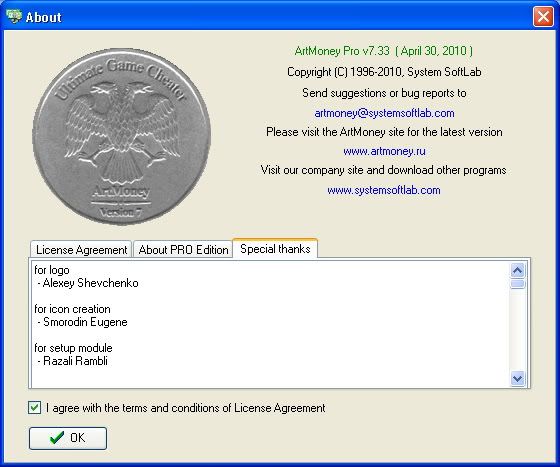Click 'Visit our company site' text line

pos(384,170)
